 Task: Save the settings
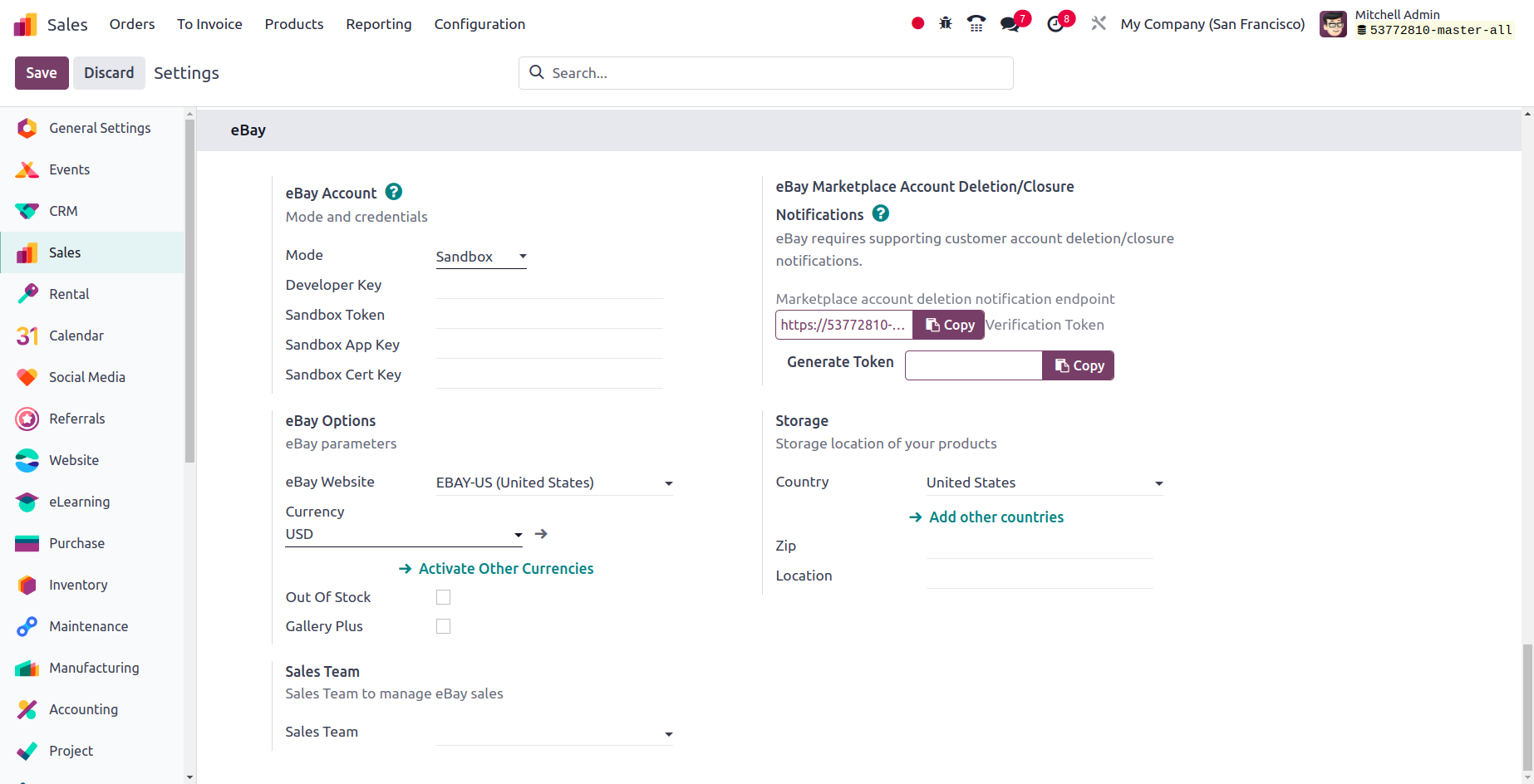click(42, 73)
